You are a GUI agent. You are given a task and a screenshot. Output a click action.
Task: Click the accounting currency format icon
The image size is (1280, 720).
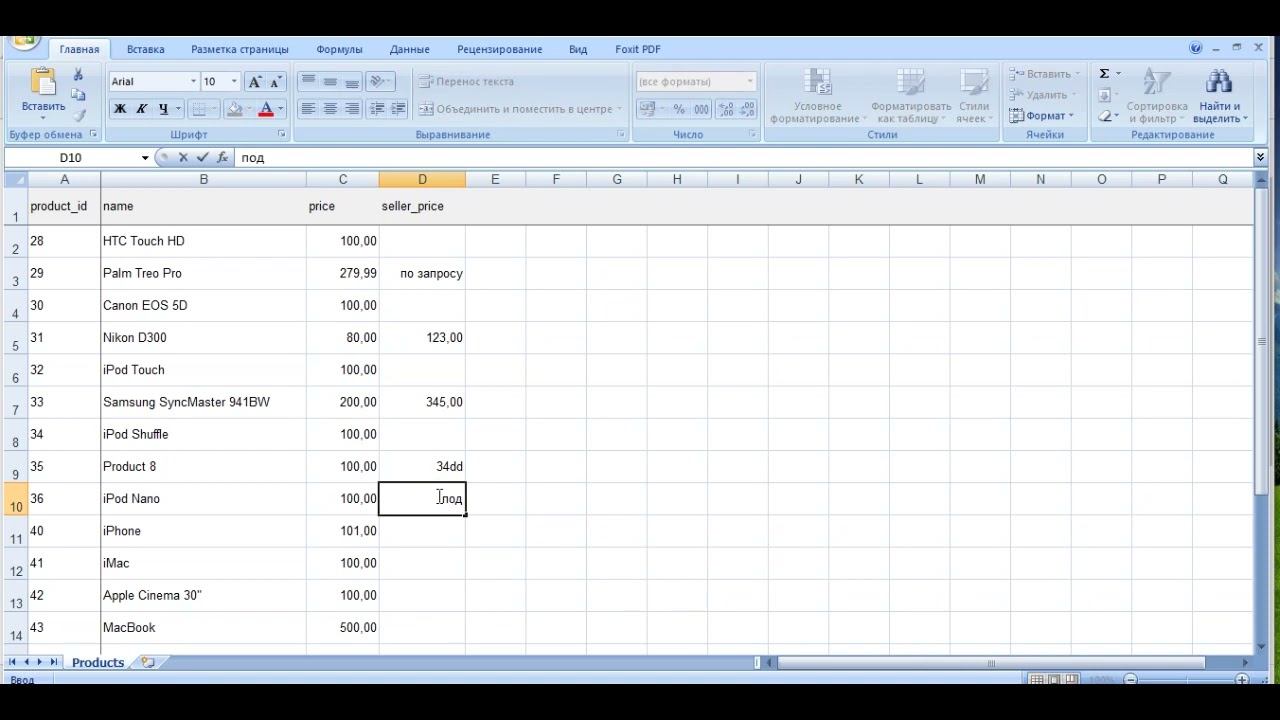[647, 109]
